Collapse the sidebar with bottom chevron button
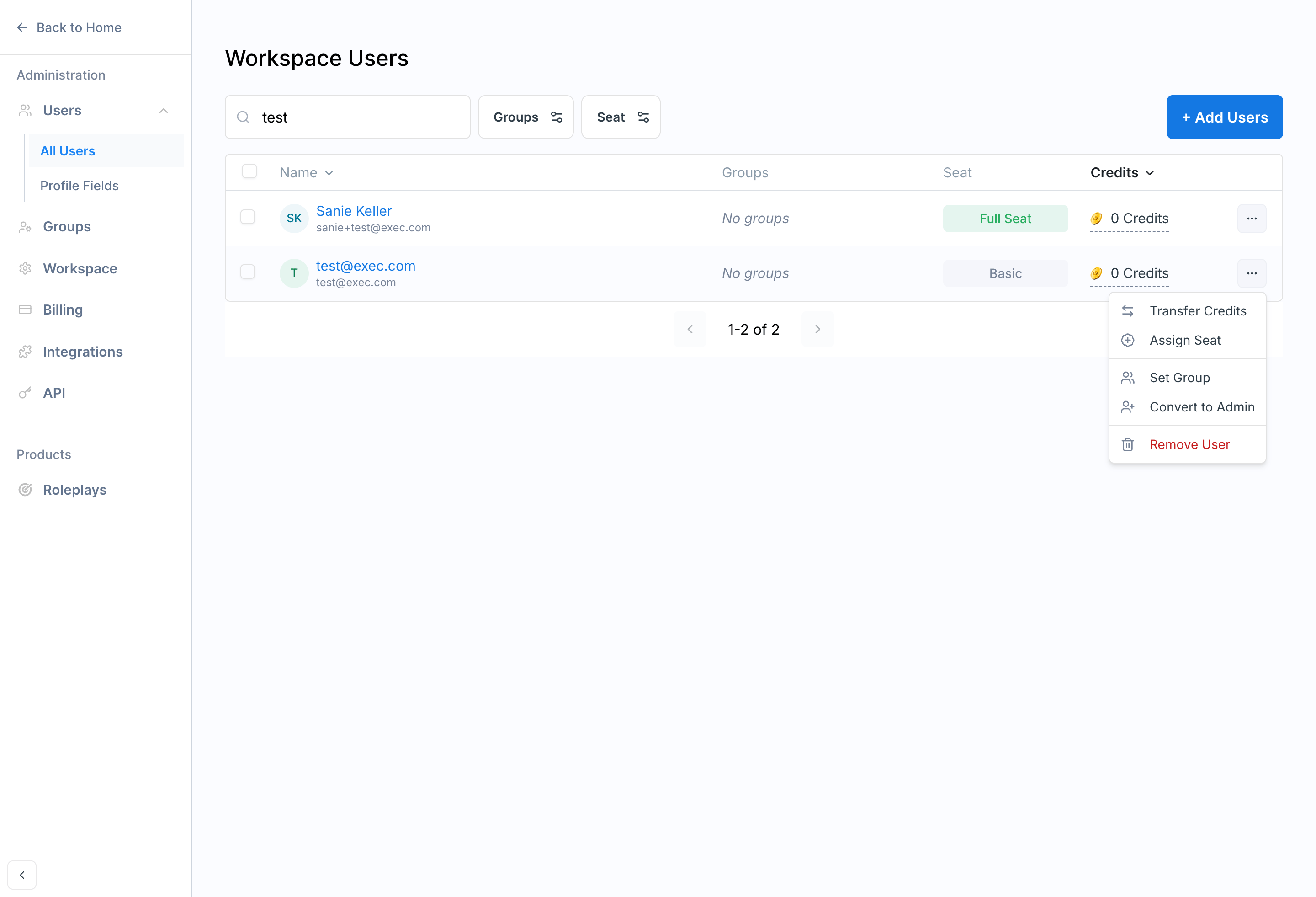This screenshot has width=1316, height=897. 22,875
